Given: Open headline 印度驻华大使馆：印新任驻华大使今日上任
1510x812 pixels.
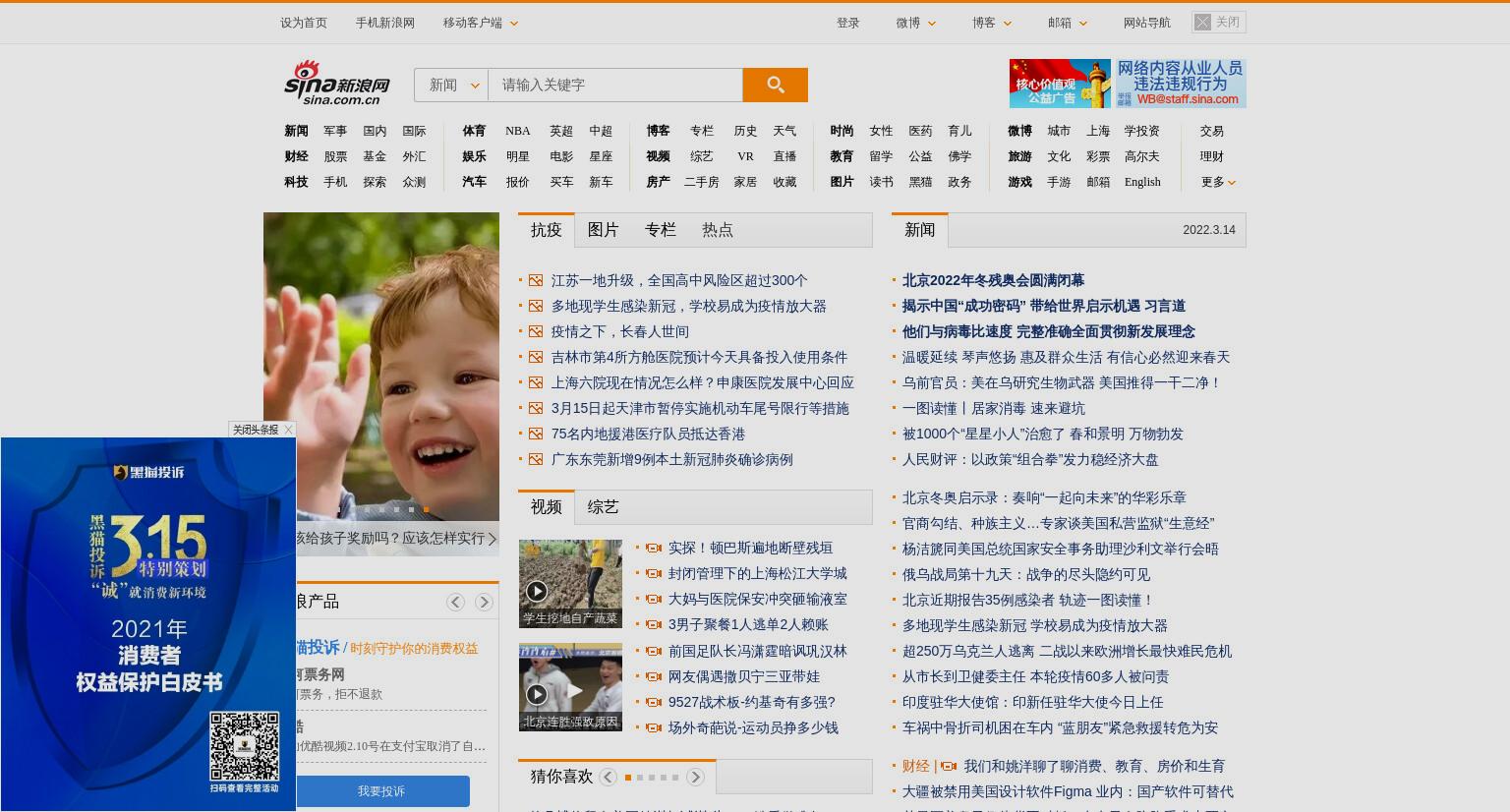Looking at the screenshot, I should (1032, 702).
